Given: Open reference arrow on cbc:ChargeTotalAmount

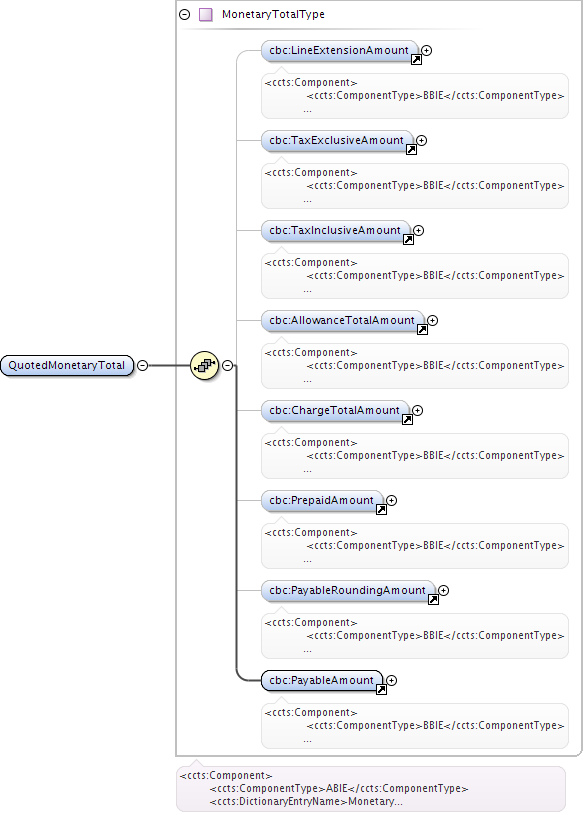Looking at the screenshot, I should (407, 419).
